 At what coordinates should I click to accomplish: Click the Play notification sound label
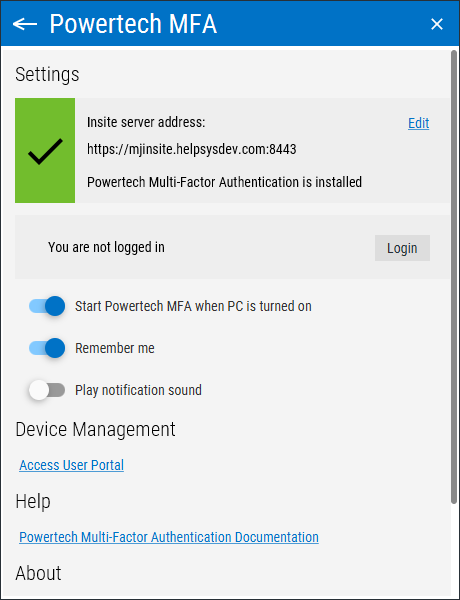pos(138,390)
